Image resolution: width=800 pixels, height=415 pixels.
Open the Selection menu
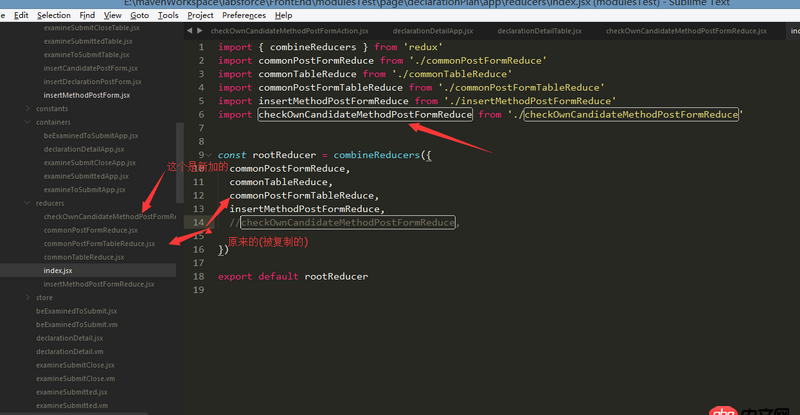(54, 16)
